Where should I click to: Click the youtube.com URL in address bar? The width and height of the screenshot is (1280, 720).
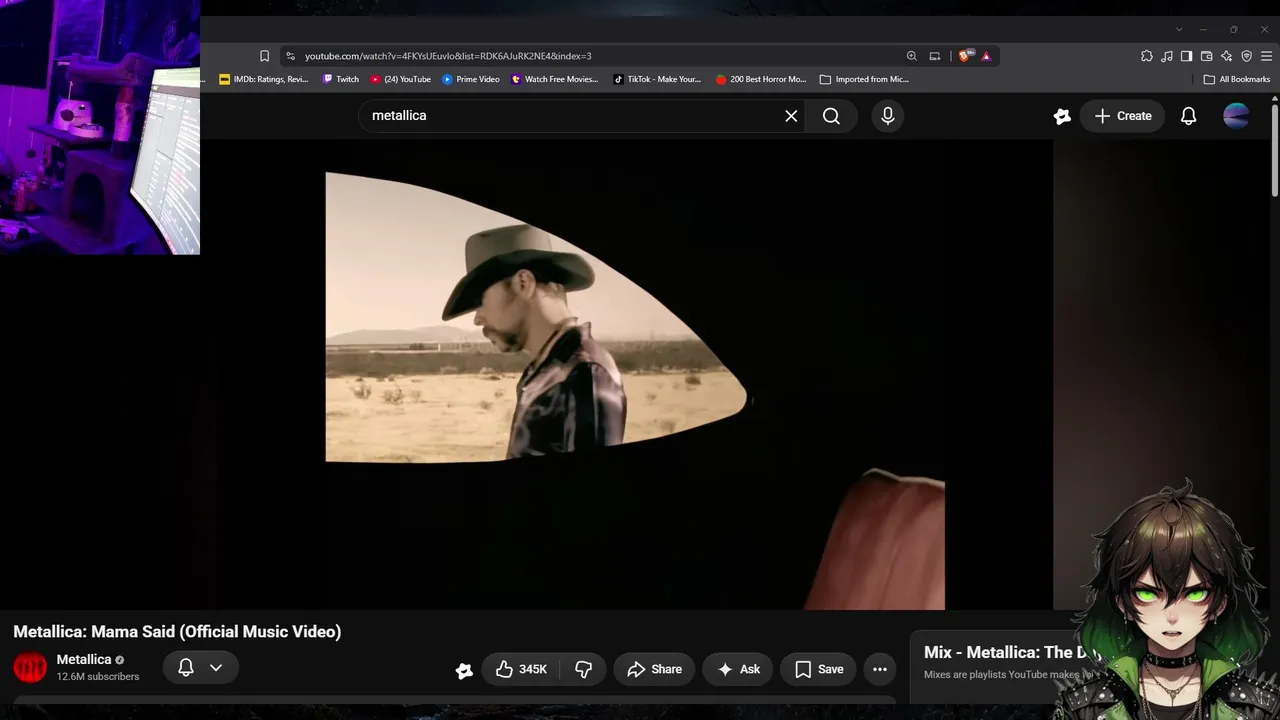click(448, 56)
